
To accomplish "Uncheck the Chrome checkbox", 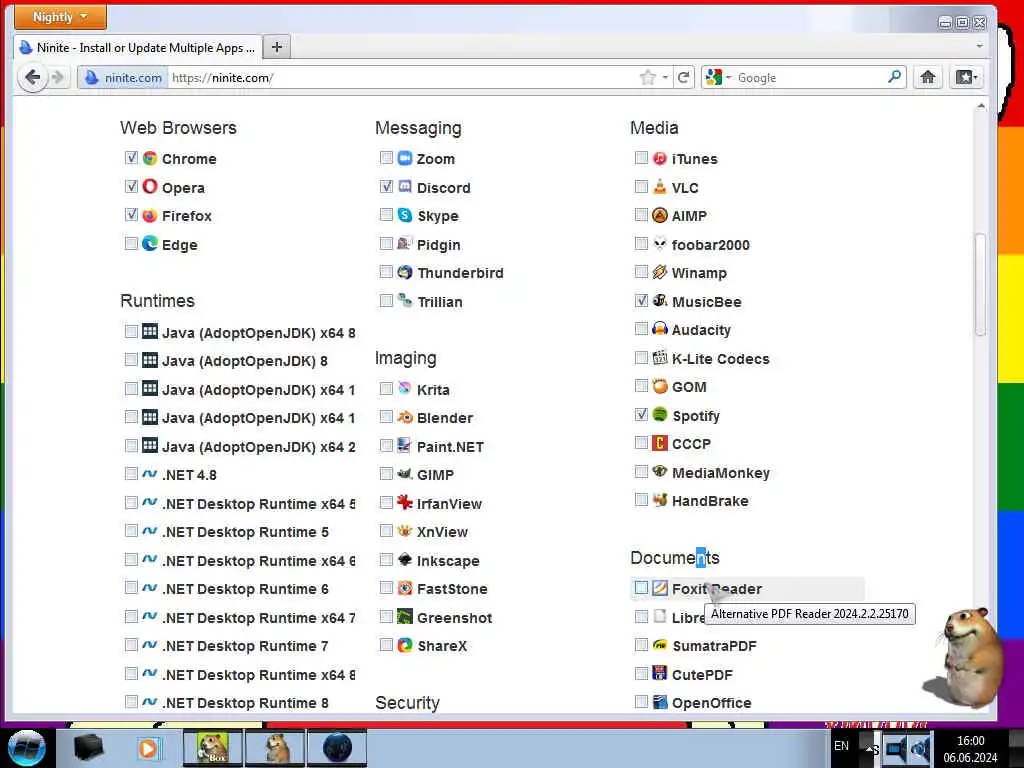I will tap(131, 157).
